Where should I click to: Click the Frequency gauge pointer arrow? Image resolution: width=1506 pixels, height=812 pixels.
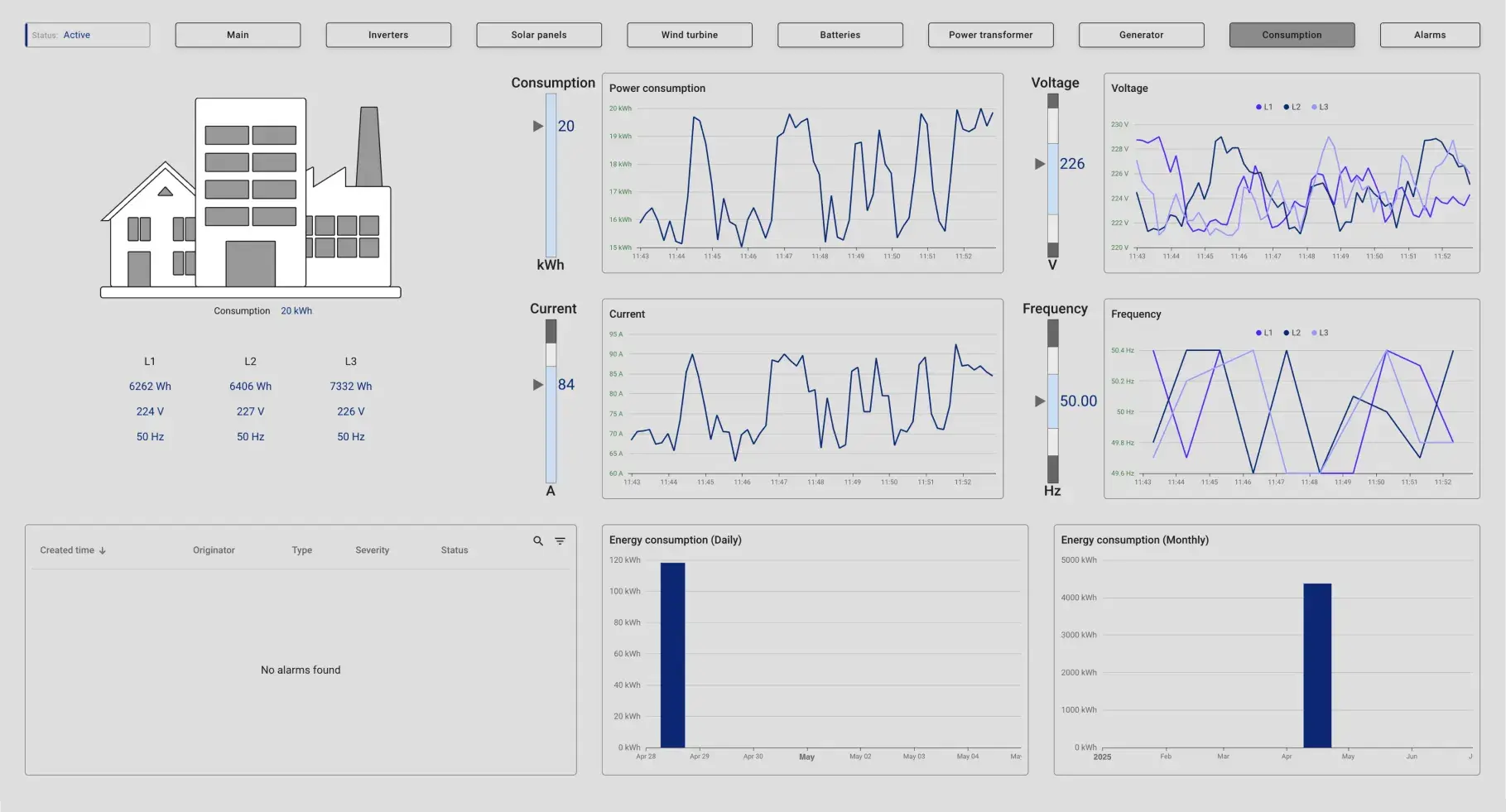click(x=1039, y=401)
